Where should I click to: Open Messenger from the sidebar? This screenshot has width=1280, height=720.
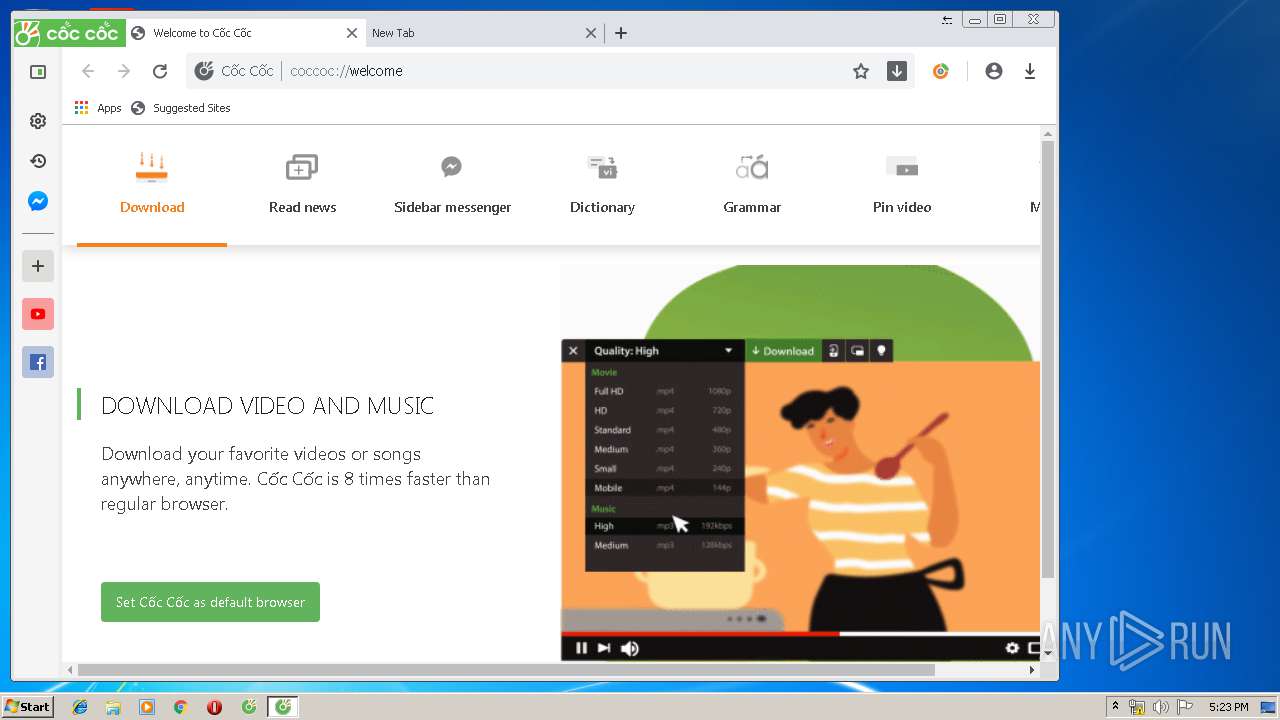38,201
